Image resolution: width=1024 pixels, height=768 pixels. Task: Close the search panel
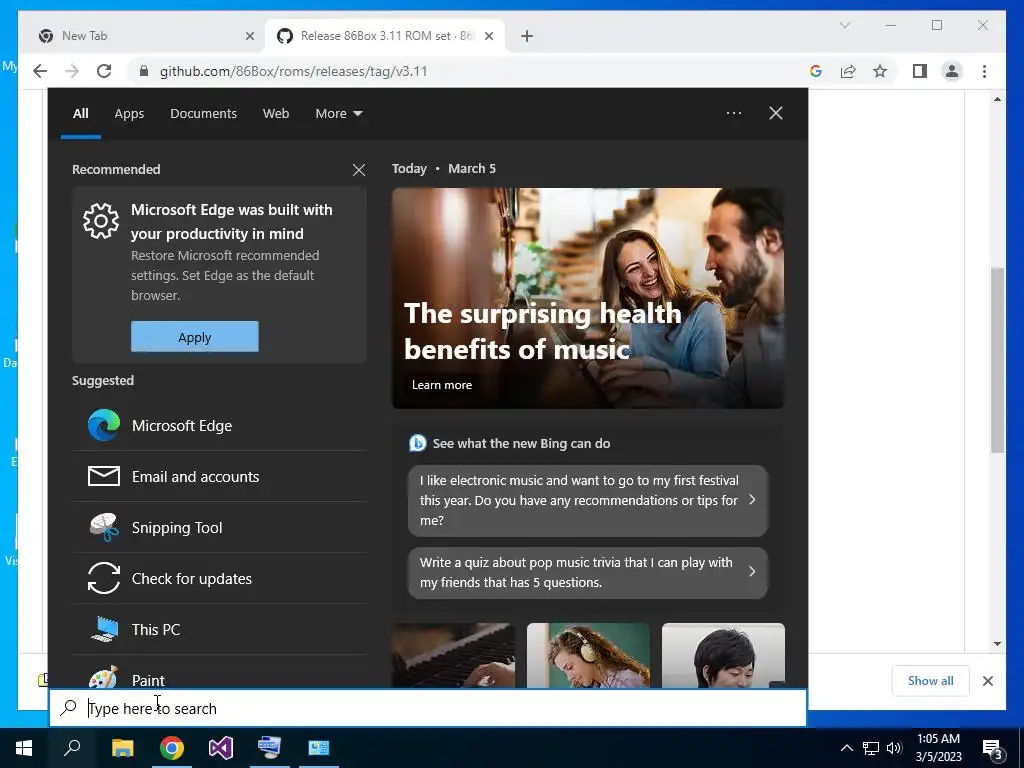tap(776, 113)
